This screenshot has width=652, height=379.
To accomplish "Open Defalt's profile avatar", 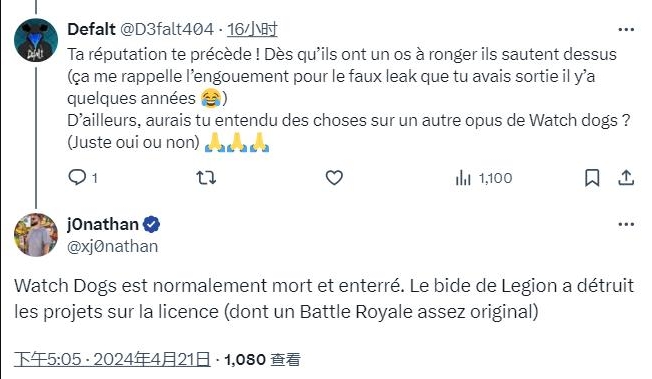I will [x=36, y=40].
